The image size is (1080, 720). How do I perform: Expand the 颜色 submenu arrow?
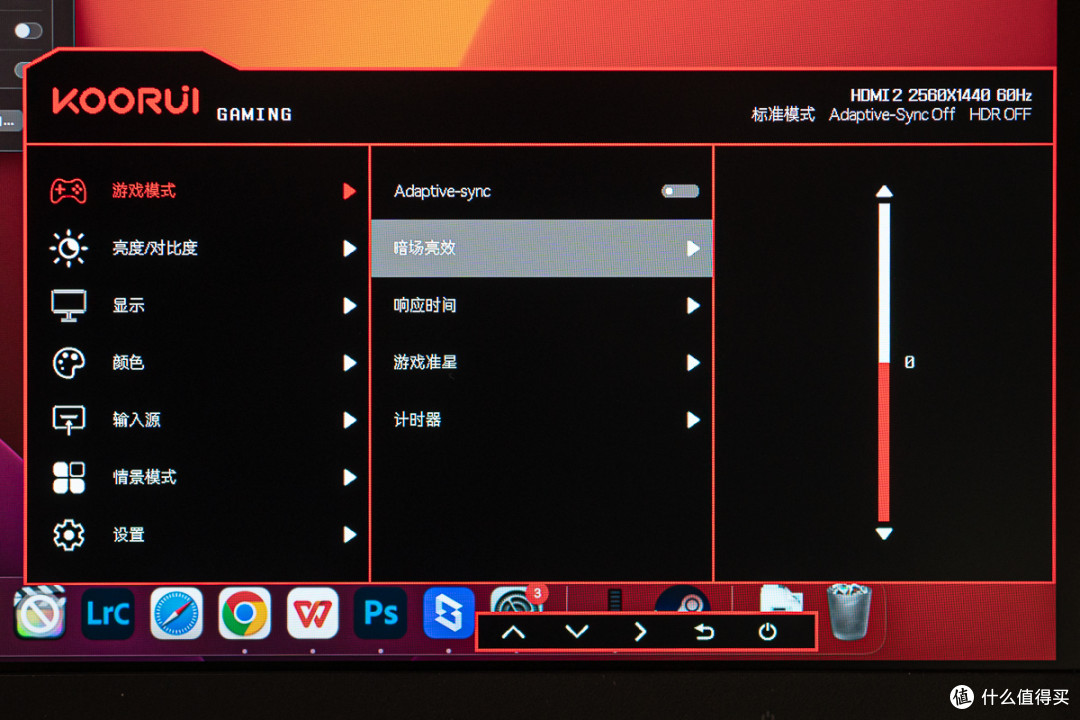(x=349, y=362)
